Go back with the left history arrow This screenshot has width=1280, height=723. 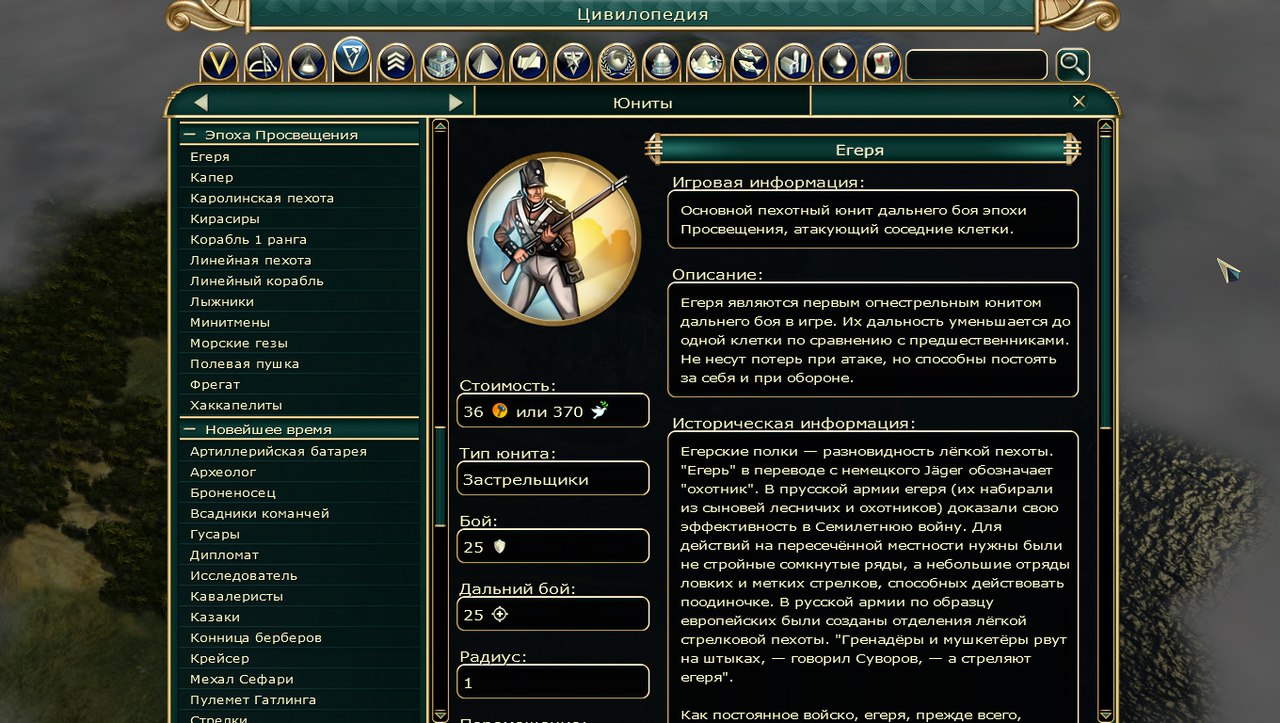pos(201,102)
